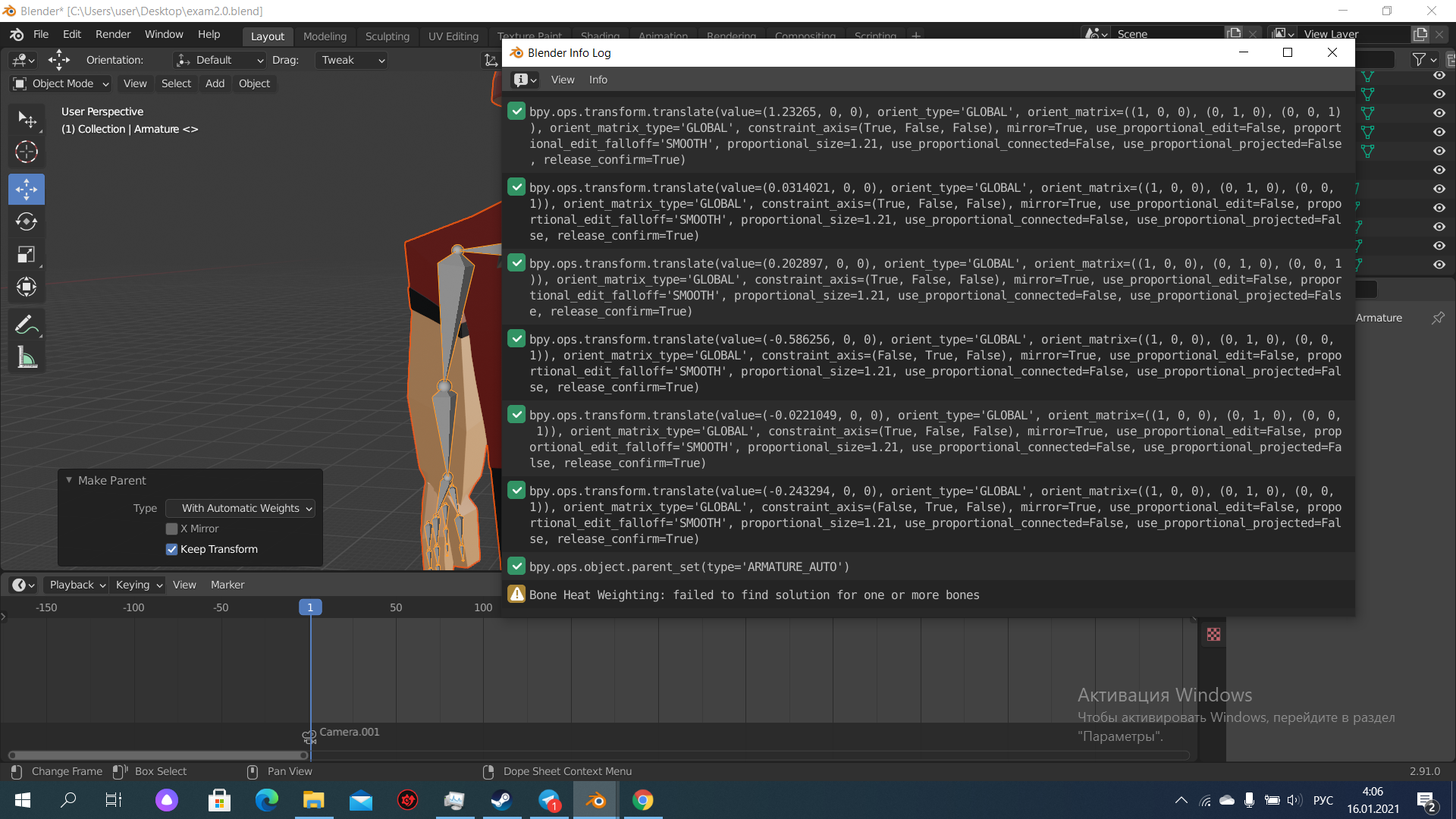Open the Orientation Default dropdown
1456x819 pixels.
pos(220,60)
